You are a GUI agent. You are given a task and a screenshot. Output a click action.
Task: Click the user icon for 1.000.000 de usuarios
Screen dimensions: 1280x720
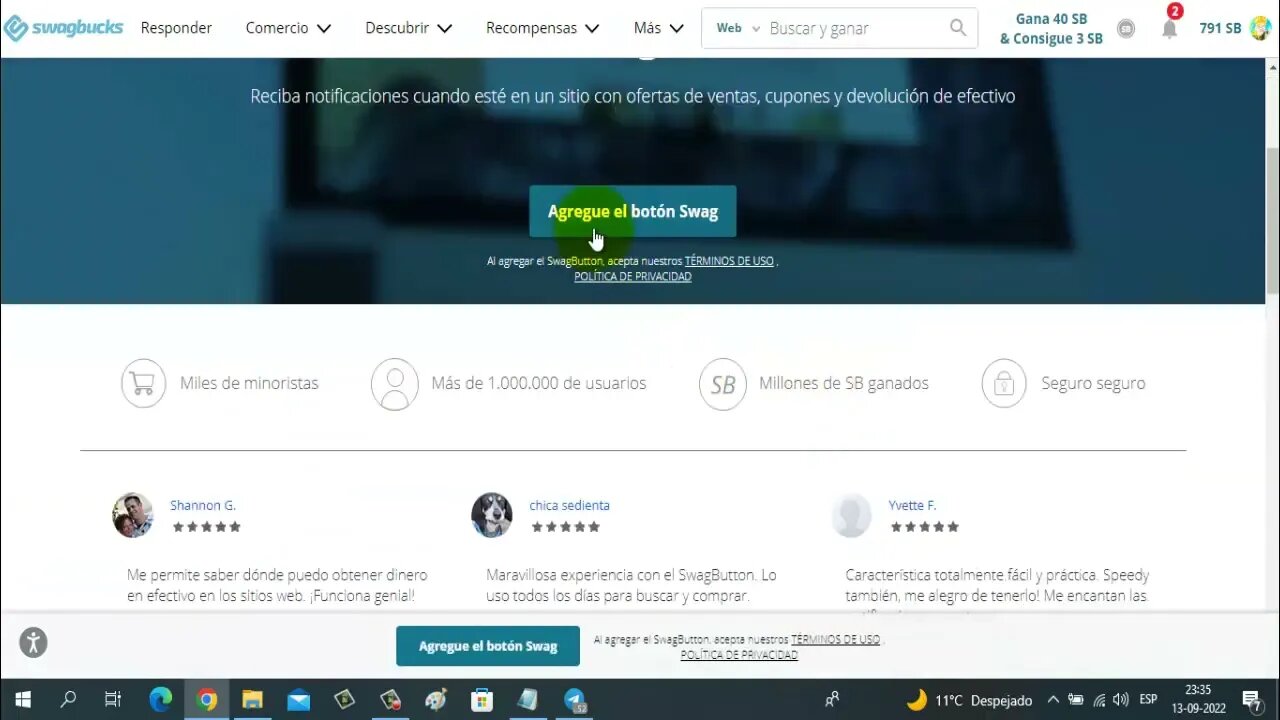[395, 384]
